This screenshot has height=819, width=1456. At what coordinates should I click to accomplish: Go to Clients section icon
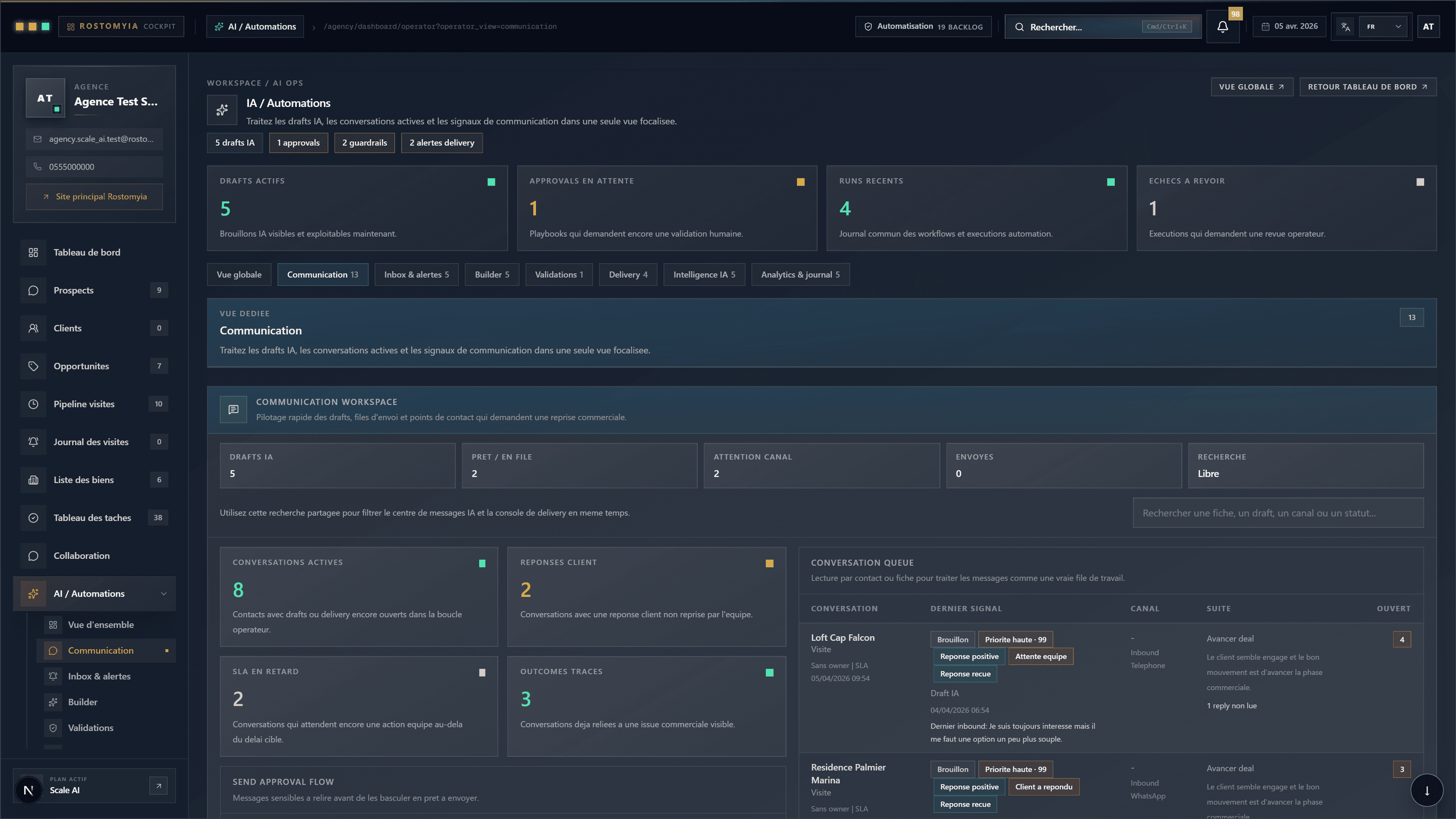pyautogui.click(x=33, y=328)
